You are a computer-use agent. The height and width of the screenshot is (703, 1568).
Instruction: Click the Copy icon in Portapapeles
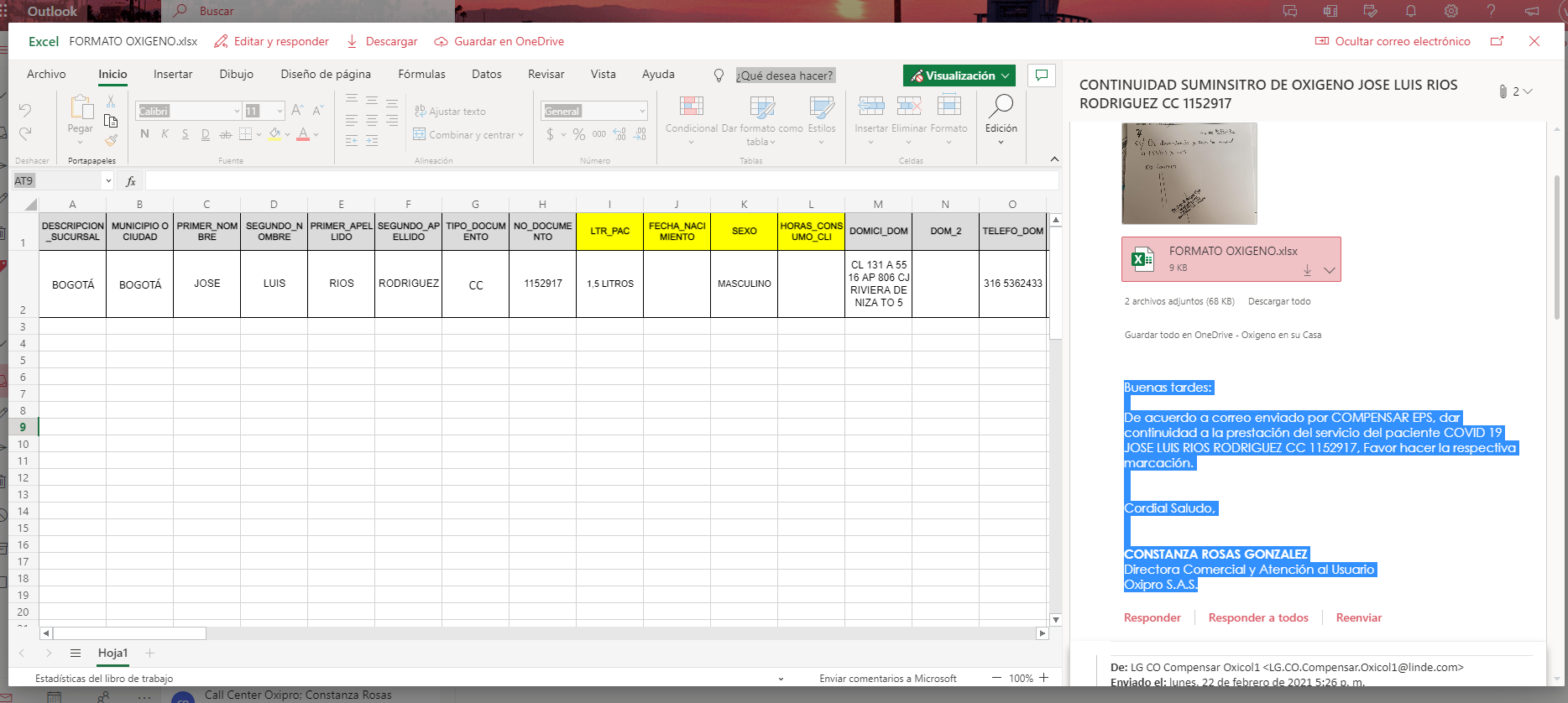pyautogui.click(x=111, y=120)
